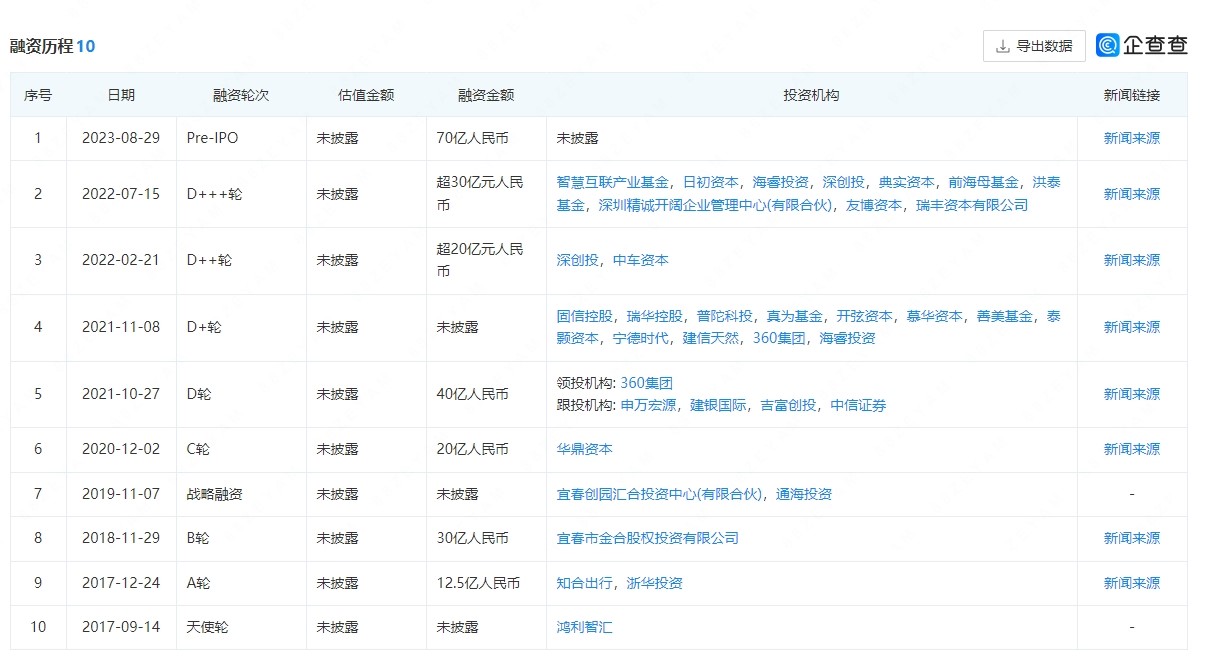Click the 投资机构 column header
Viewport: 1205px width, 671px height.
pos(811,95)
